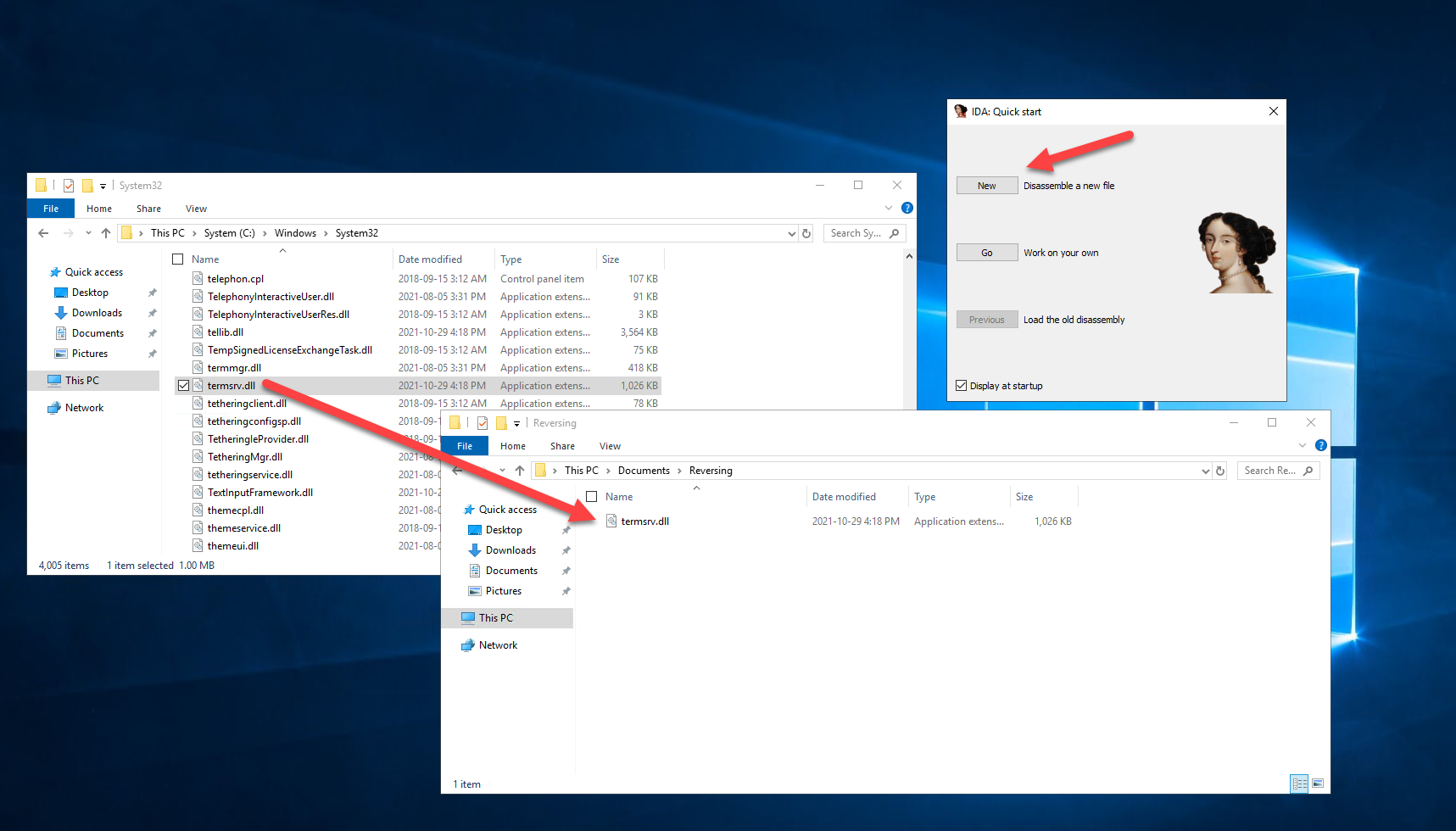Viewport: 1456px width, 831px height.
Task: Click the search box in Reversing window
Action: click(x=1269, y=471)
